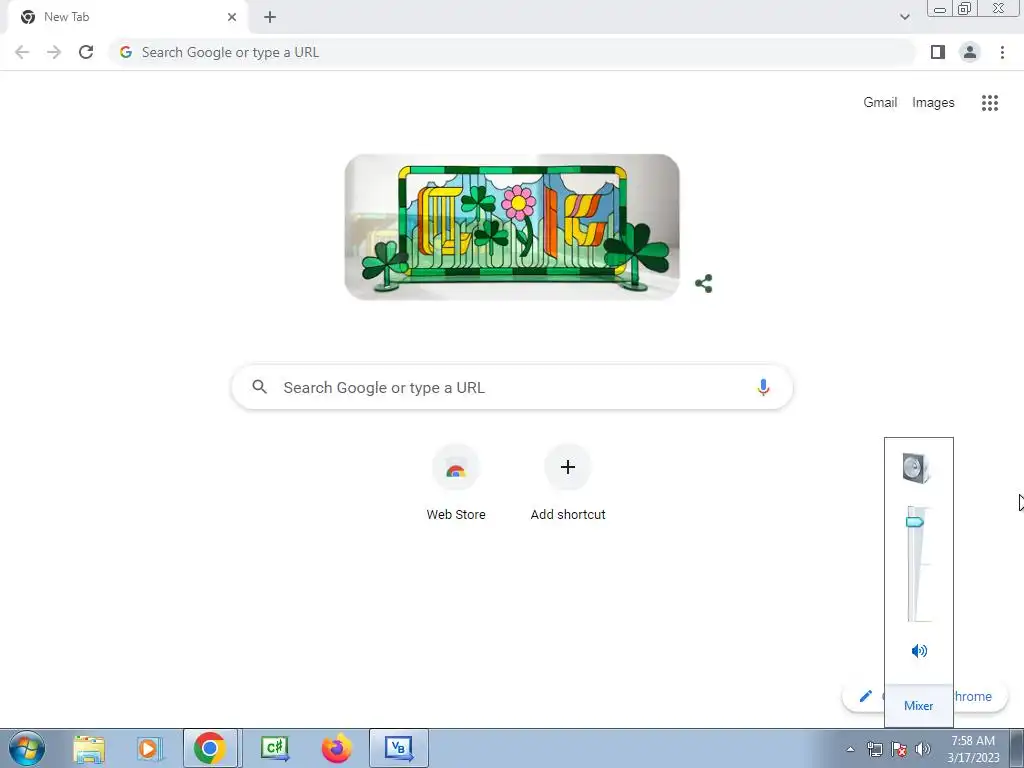Open the Action Center flag icon
The image size is (1024, 768).
[x=899, y=749]
